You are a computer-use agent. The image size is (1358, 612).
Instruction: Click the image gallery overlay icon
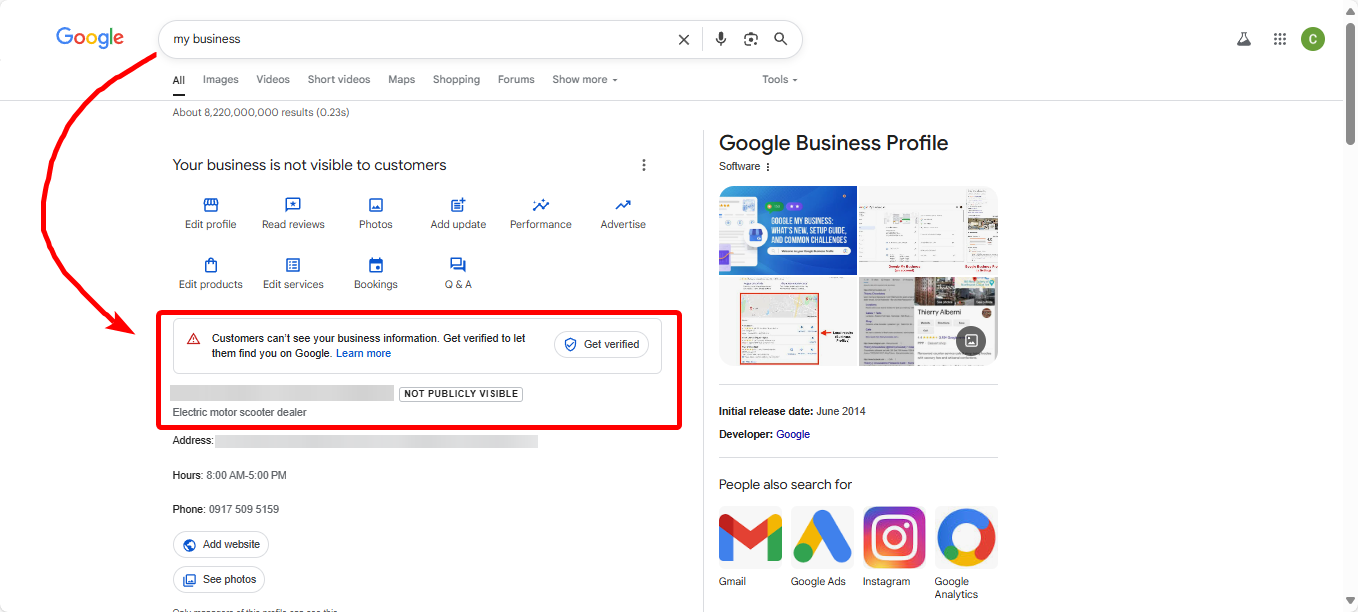(x=971, y=340)
